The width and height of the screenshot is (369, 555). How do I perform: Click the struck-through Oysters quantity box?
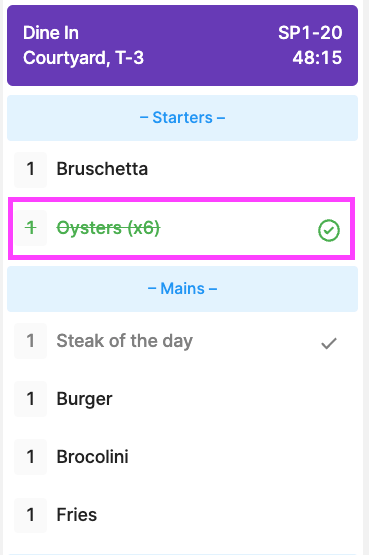click(30, 228)
